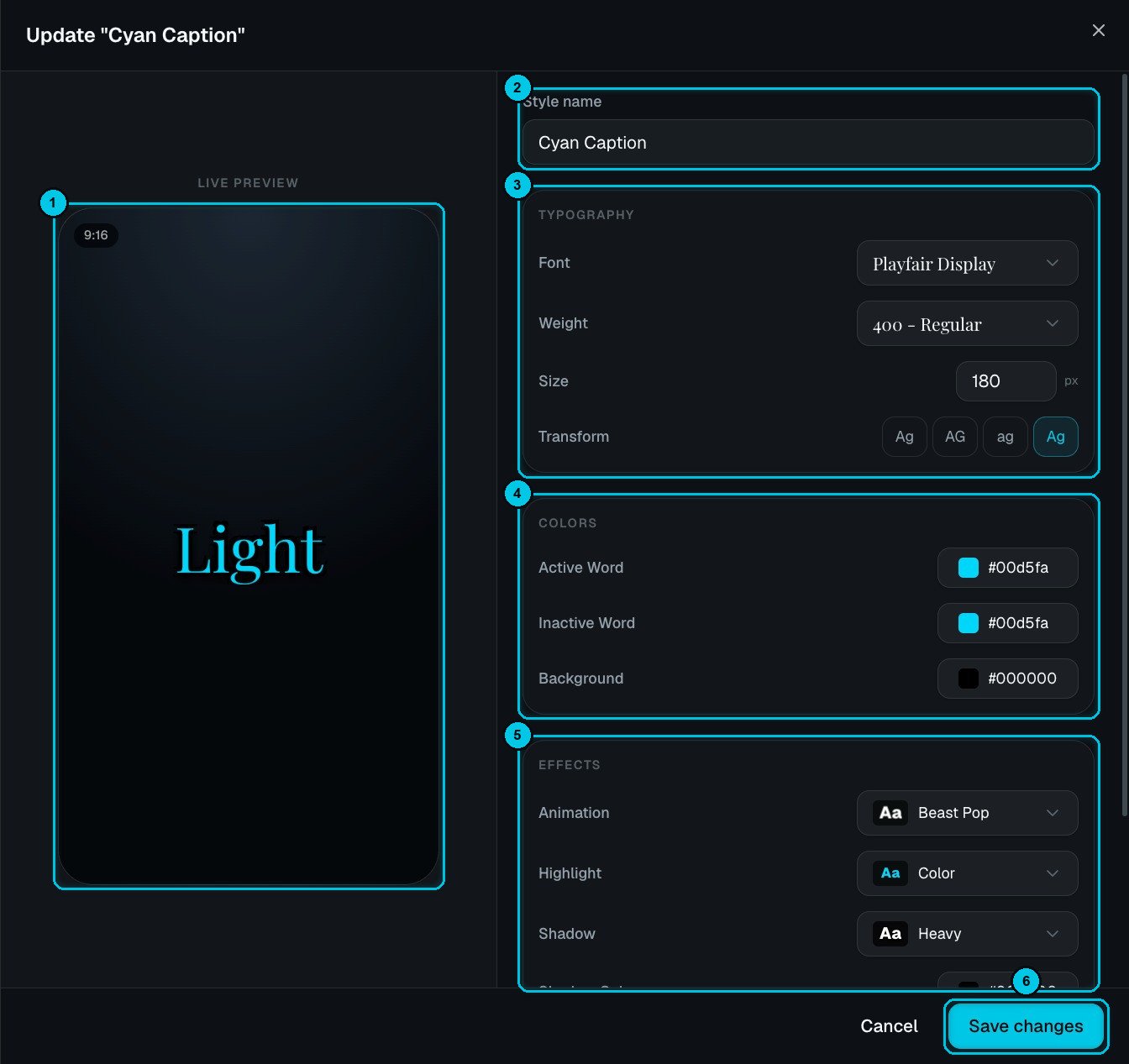This screenshot has height=1064, width=1129.
Task: Click the LIVE PREVIEW label
Action: pos(248,183)
